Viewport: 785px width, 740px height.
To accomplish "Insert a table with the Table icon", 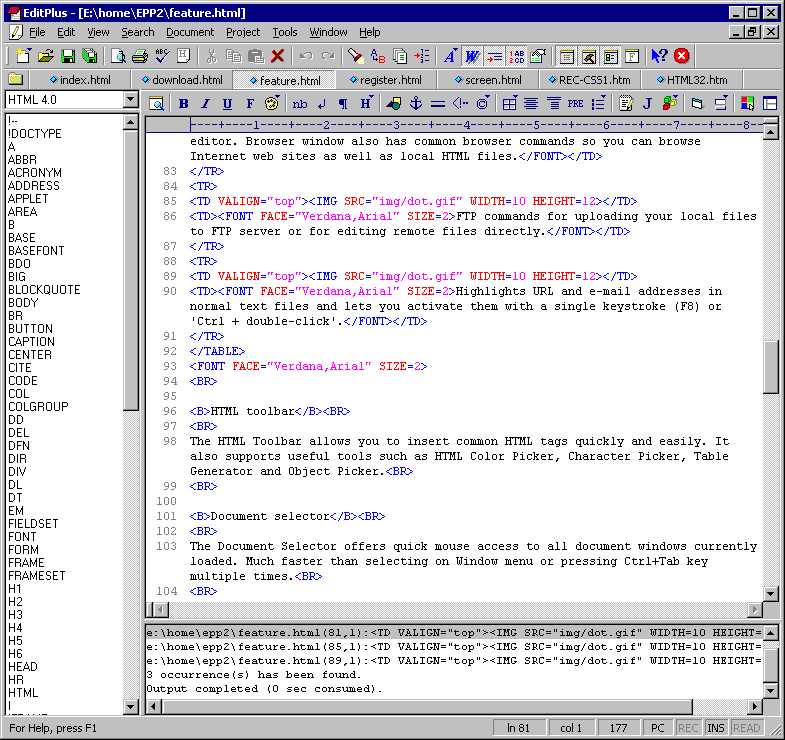I will click(x=510, y=103).
